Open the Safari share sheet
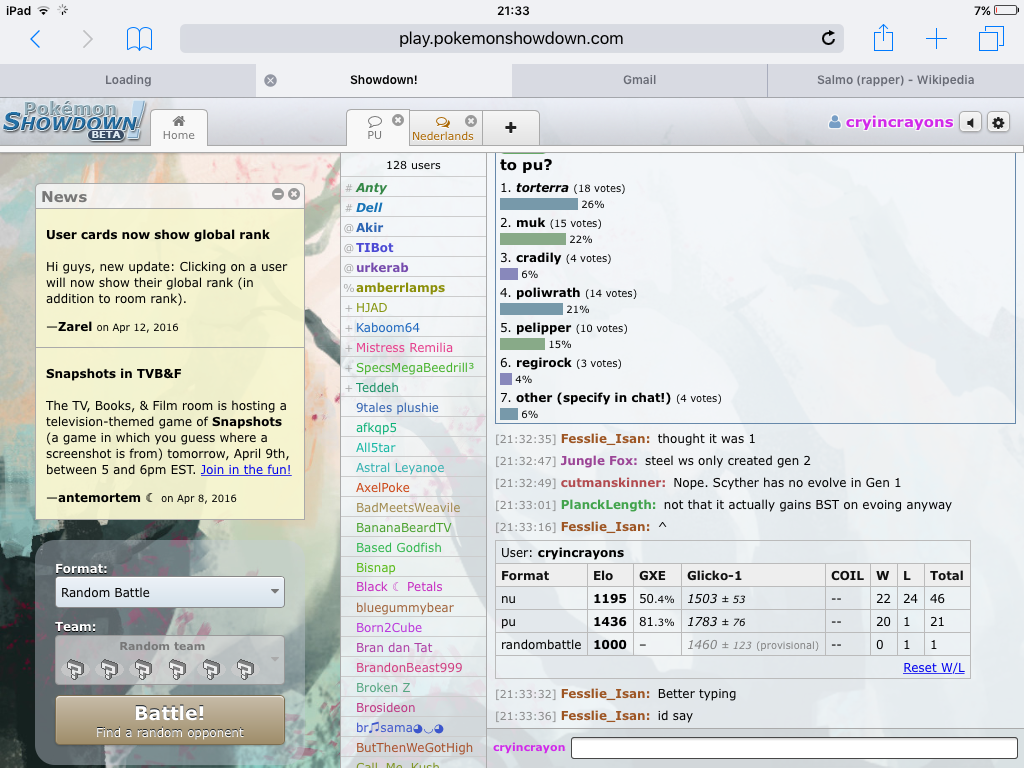The width and height of the screenshot is (1024, 768). click(883, 39)
